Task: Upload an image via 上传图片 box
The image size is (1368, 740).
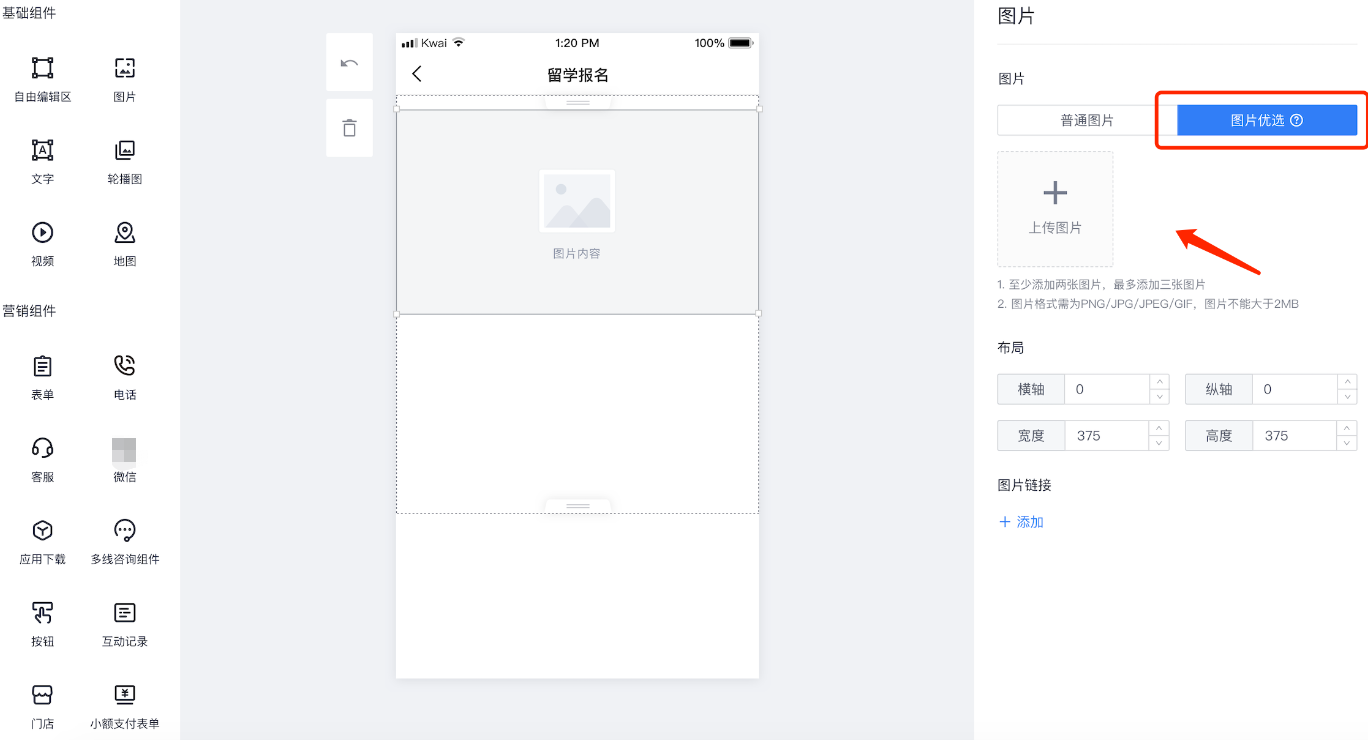Action: (1055, 209)
